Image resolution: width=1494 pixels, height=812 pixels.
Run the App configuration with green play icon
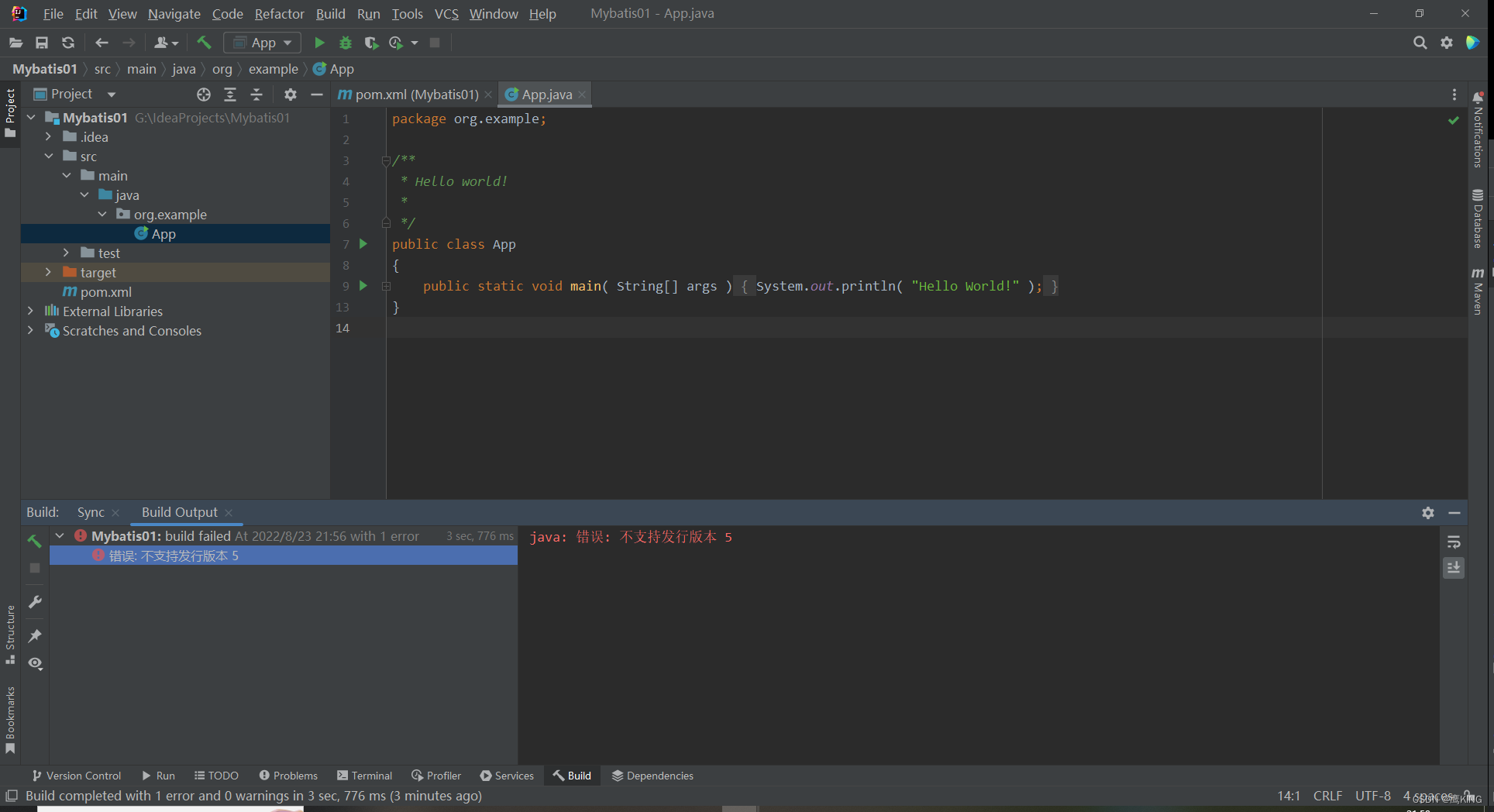319,43
